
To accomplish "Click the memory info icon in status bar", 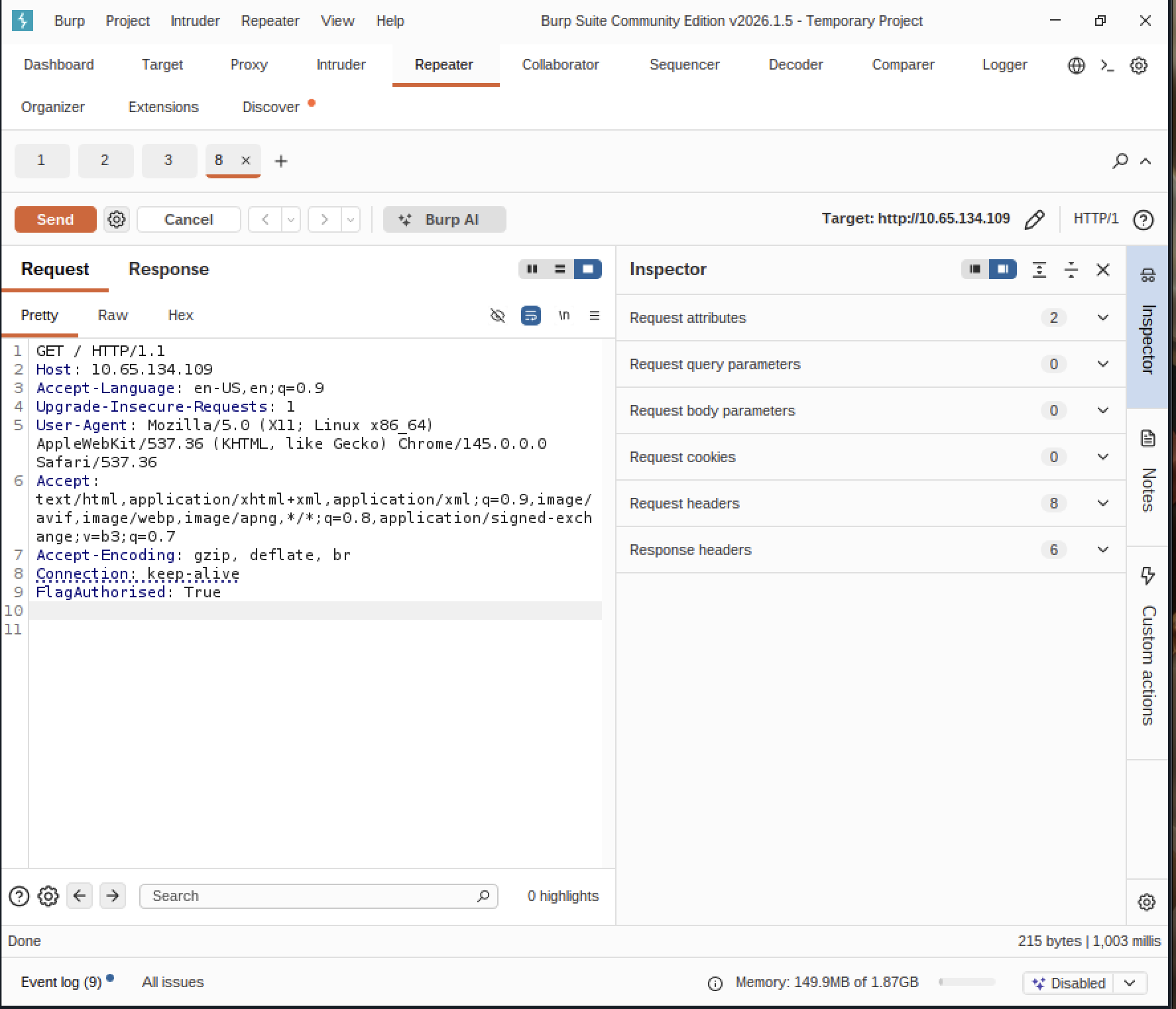I will (x=715, y=984).
